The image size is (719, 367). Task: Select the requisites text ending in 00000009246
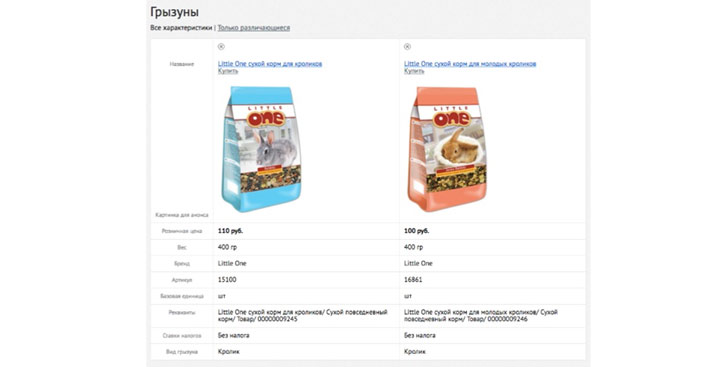[x=481, y=316]
